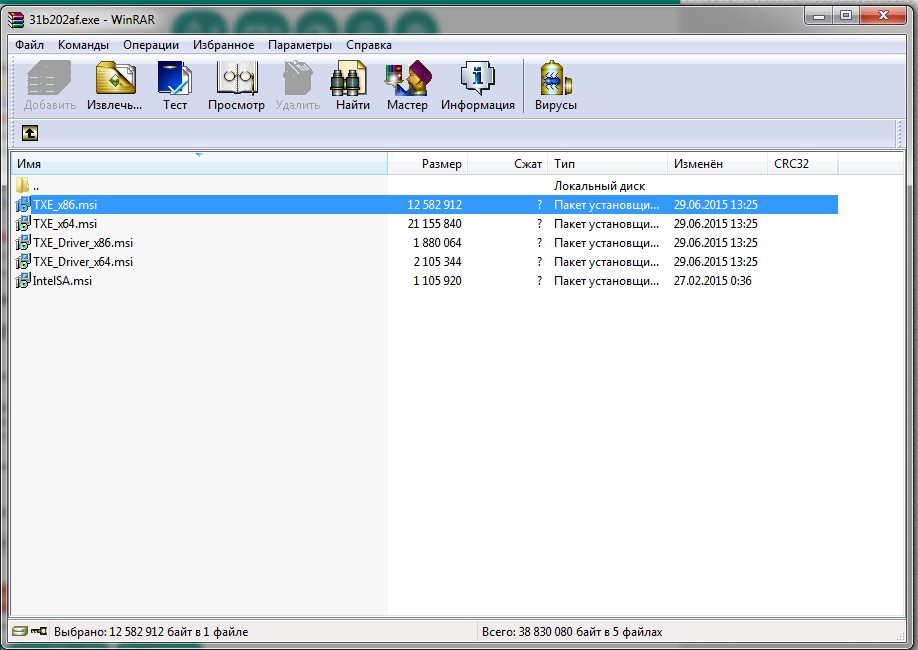Sort list by Изменён column header
The width and height of the screenshot is (918, 650).
coord(717,163)
